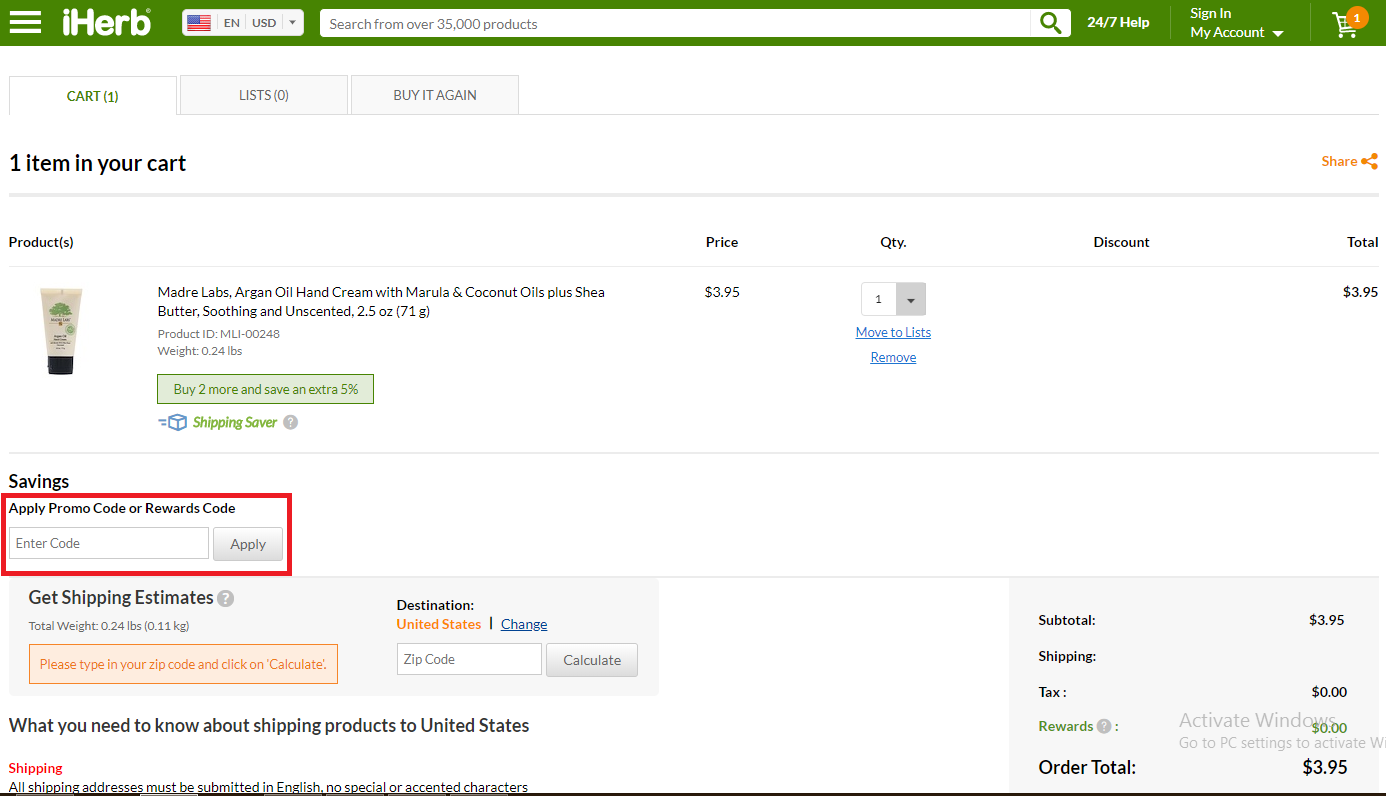Click the Order Total amount $3.95

(1325, 767)
